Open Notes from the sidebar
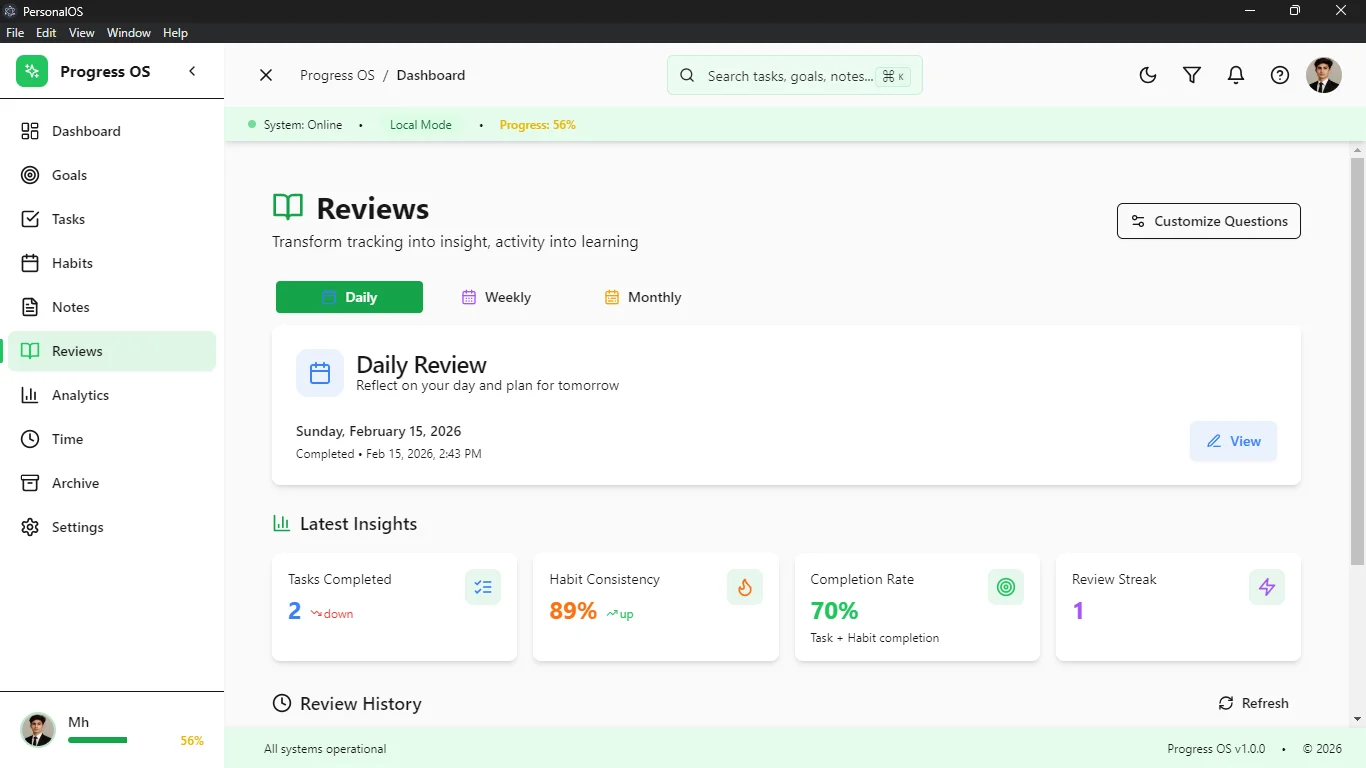 (x=112, y=307)
